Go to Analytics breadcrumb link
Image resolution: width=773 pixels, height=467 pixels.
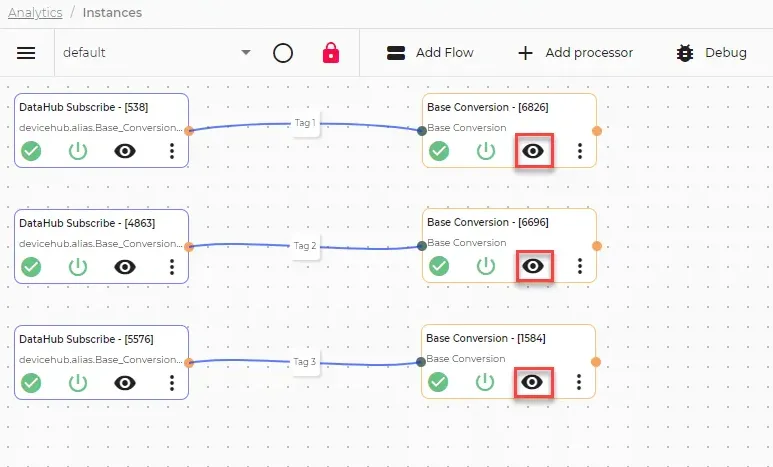tap(35, 12)
